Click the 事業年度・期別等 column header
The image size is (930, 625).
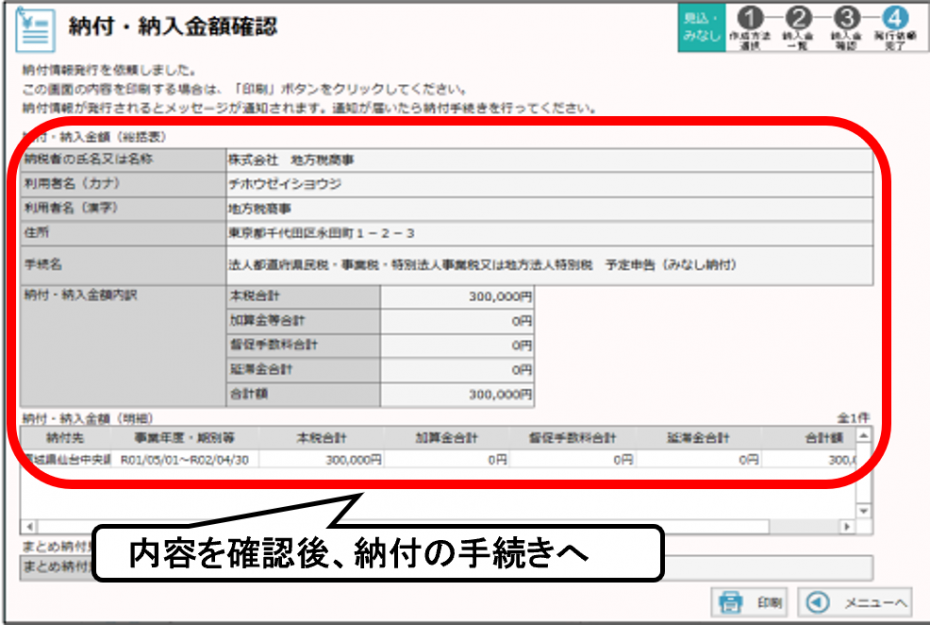coord(176,438)
